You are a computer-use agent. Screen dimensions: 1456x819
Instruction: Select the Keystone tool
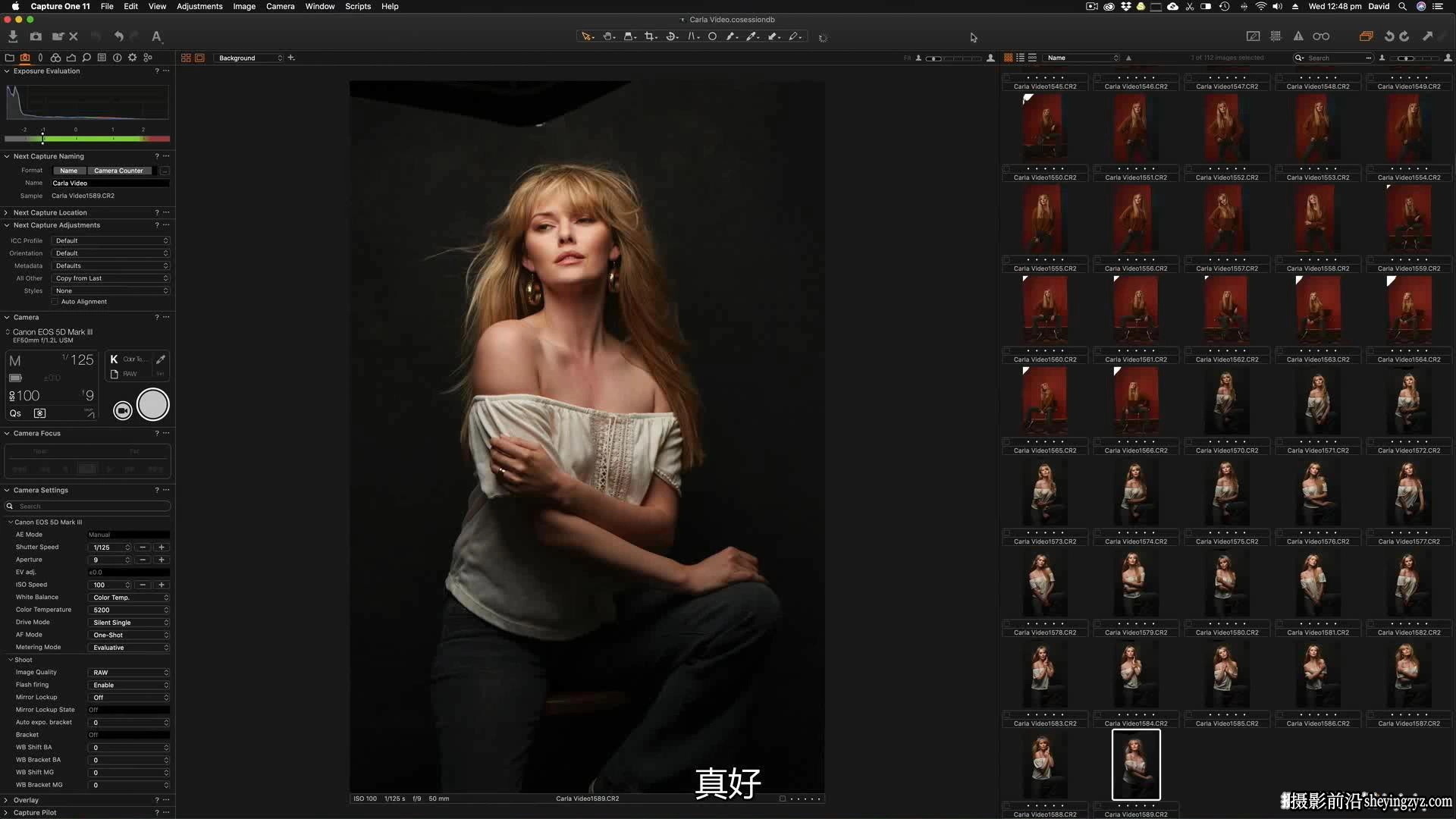(x=693, y=36)
